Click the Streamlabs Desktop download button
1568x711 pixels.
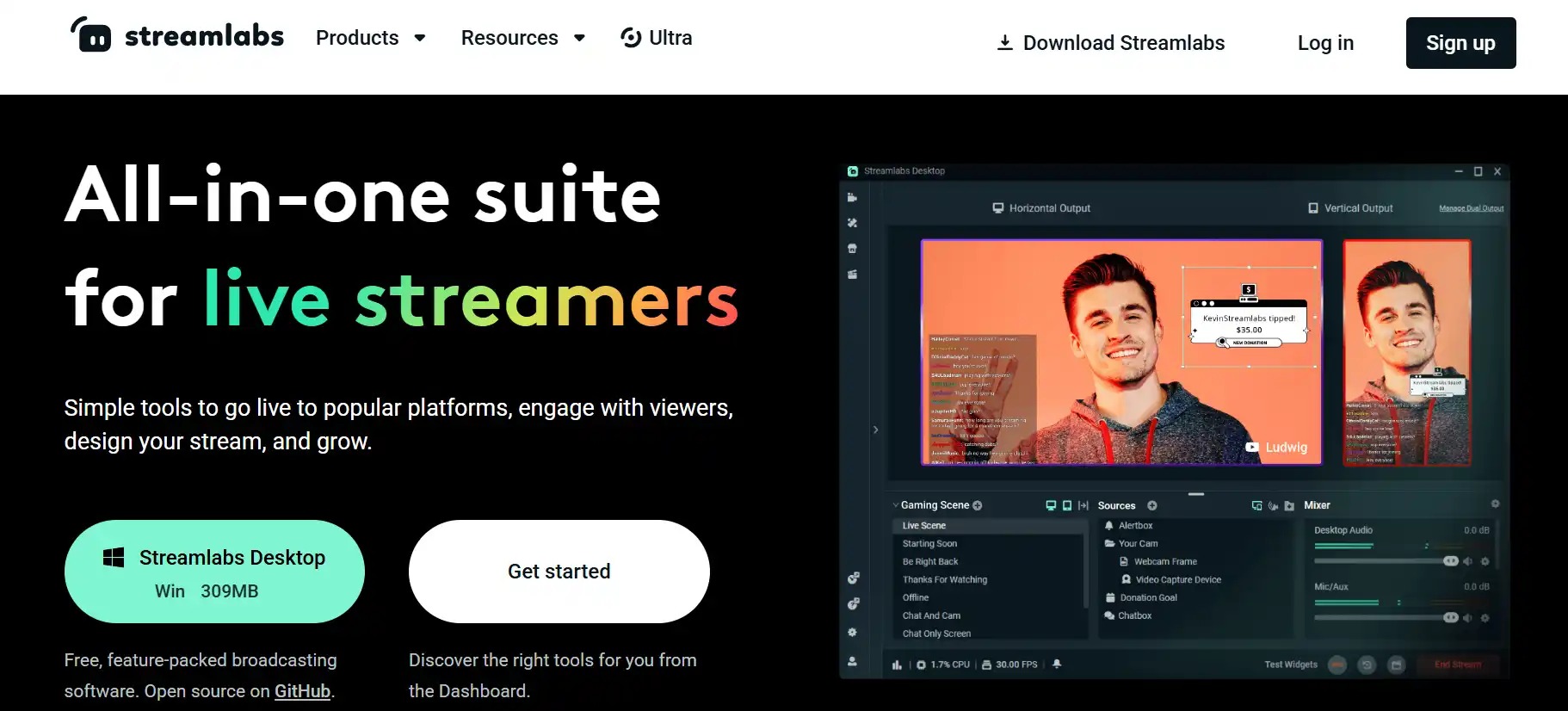coord(214,572)
